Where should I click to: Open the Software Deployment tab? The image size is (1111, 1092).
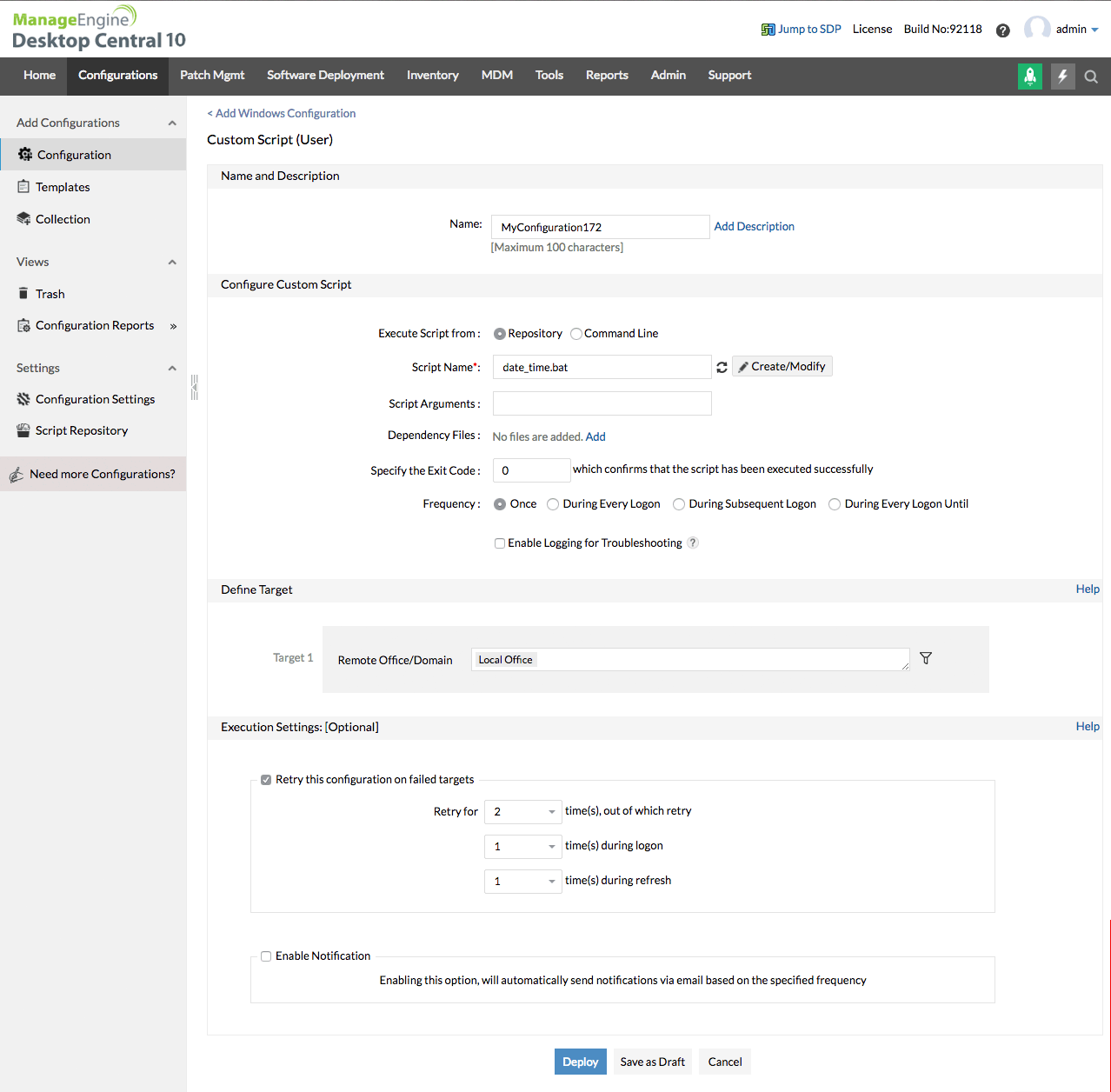[325, 76]
